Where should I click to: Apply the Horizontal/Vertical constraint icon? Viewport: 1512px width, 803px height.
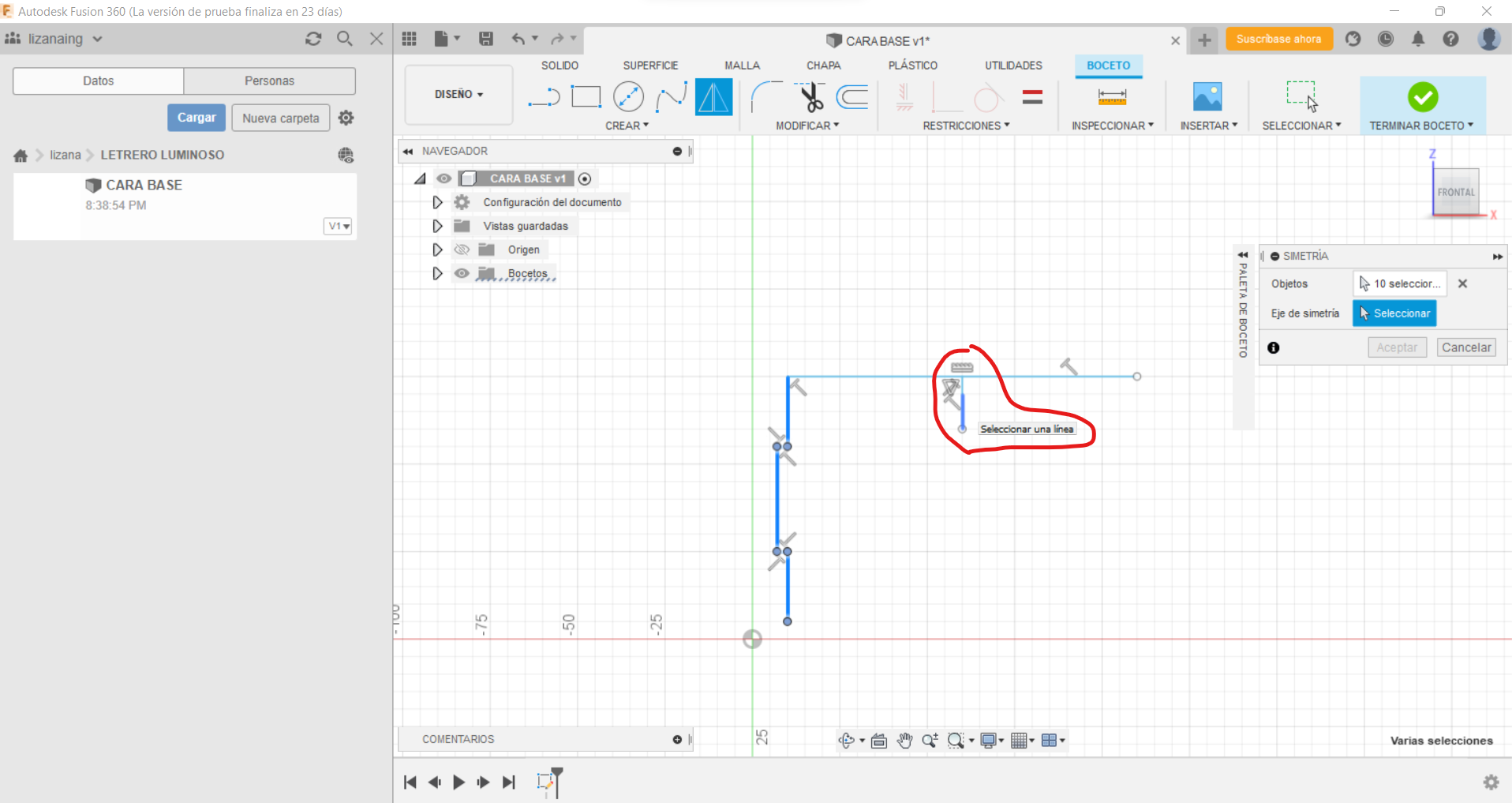pos(904,97)
